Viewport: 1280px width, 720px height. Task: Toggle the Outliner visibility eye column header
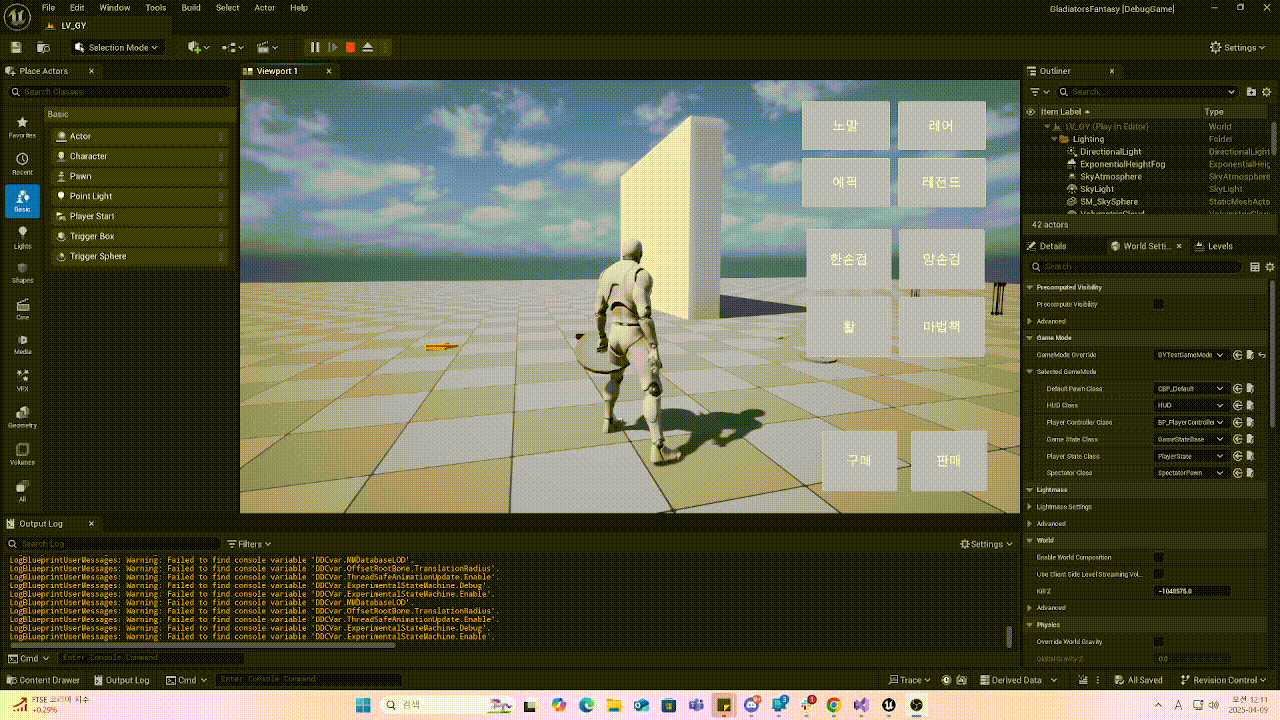(x=1030, y=112)
